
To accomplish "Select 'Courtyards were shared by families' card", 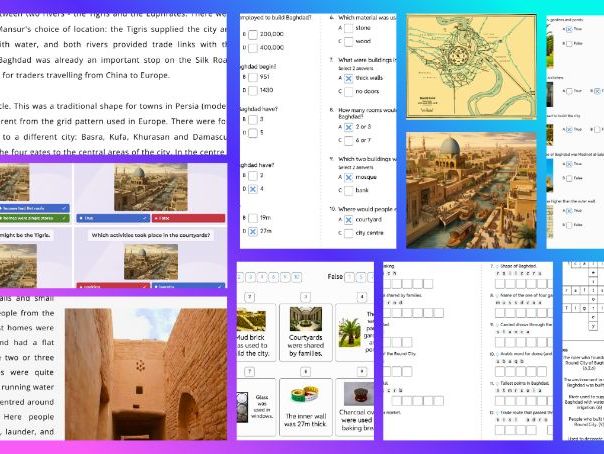I will point(306,332).
